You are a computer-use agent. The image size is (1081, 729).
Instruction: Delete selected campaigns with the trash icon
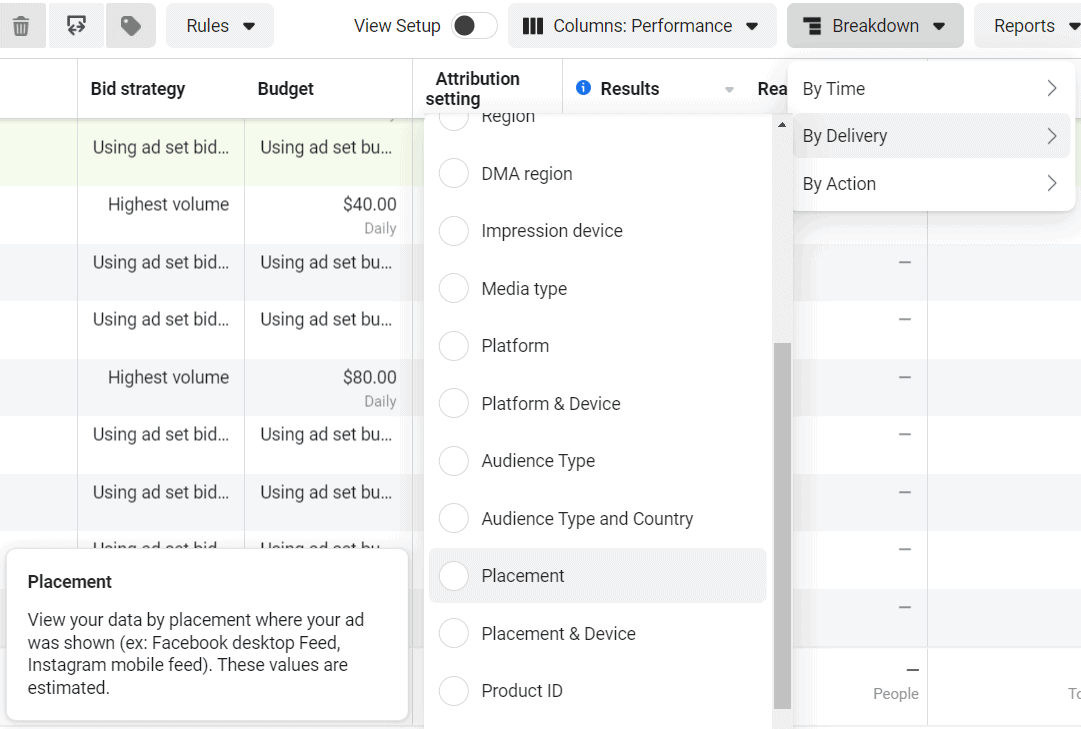21,25
